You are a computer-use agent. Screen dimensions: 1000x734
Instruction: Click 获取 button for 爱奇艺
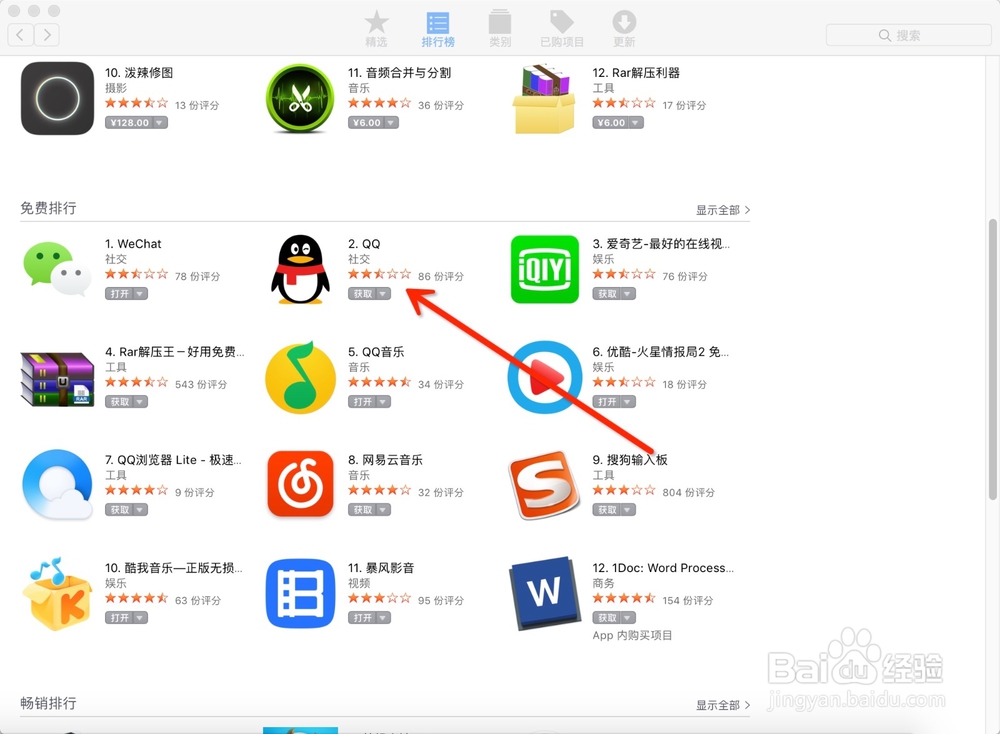(607, 293)
